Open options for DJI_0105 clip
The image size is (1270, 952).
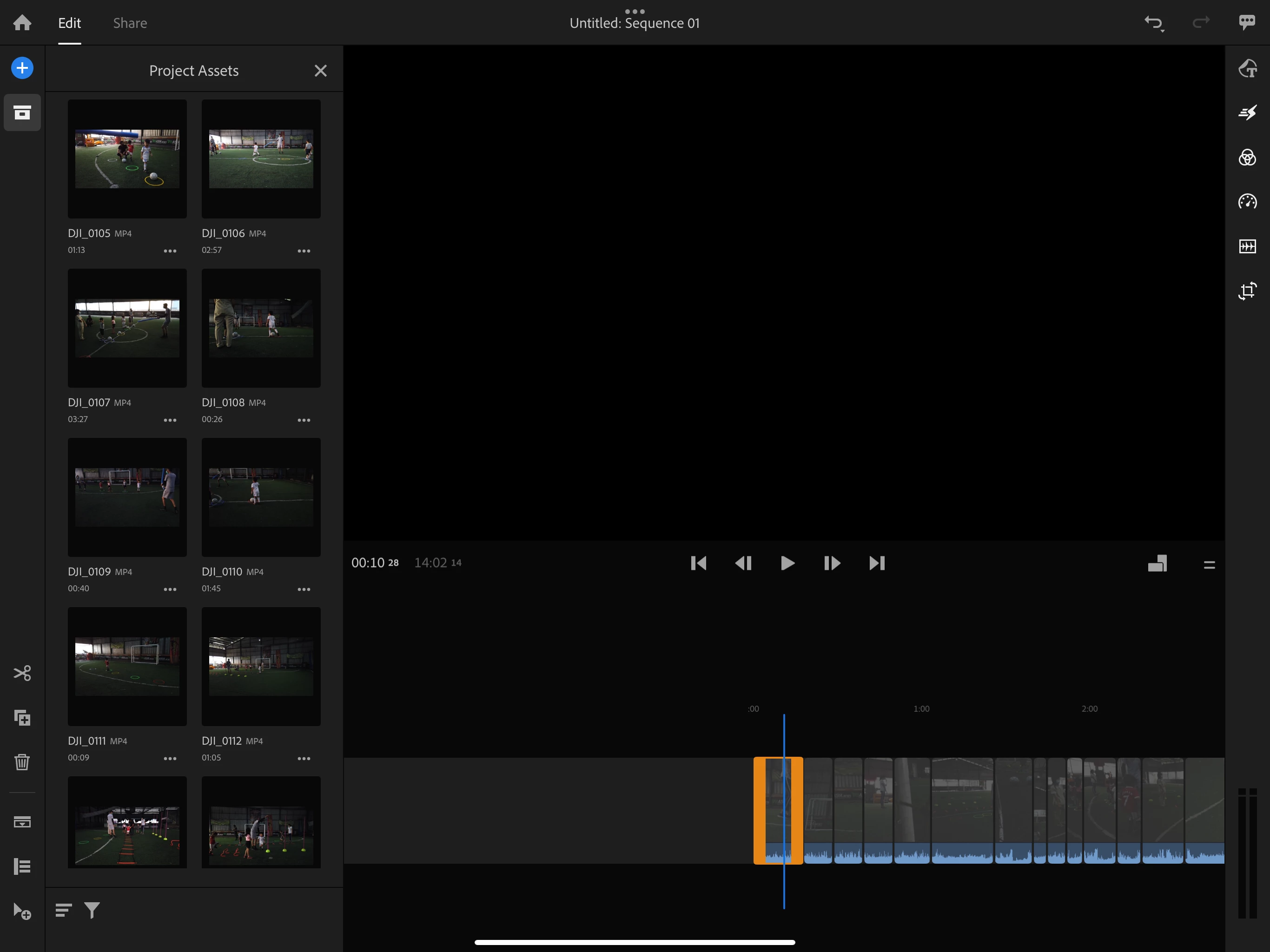(170, 251)
